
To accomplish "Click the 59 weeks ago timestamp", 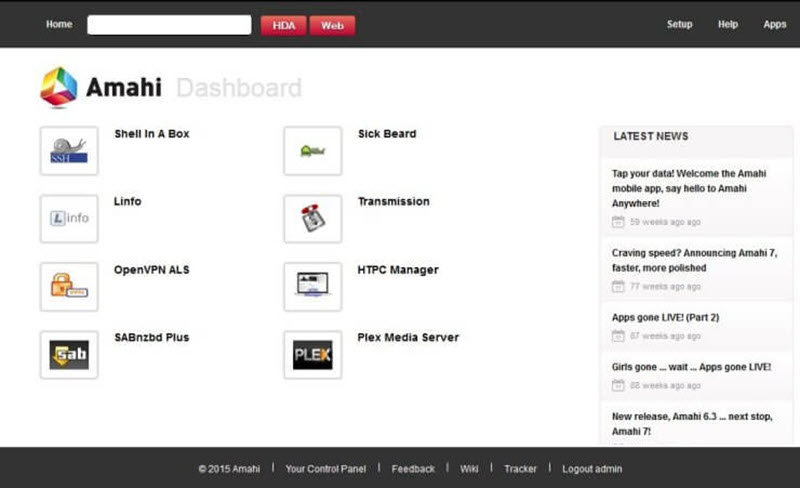I will (665, 222).
